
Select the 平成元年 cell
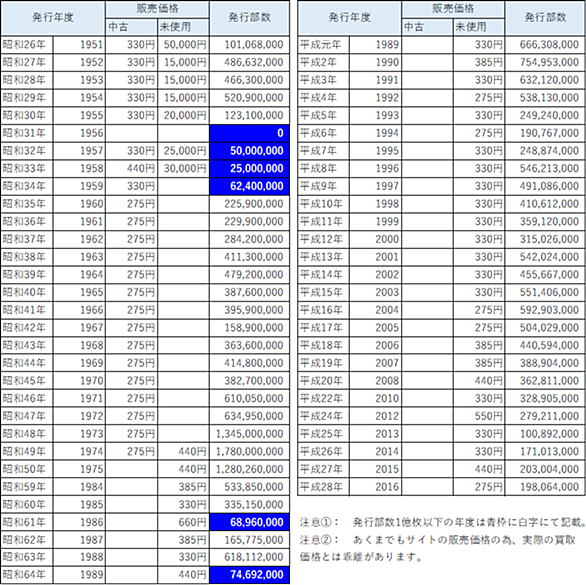pos(324,45)
